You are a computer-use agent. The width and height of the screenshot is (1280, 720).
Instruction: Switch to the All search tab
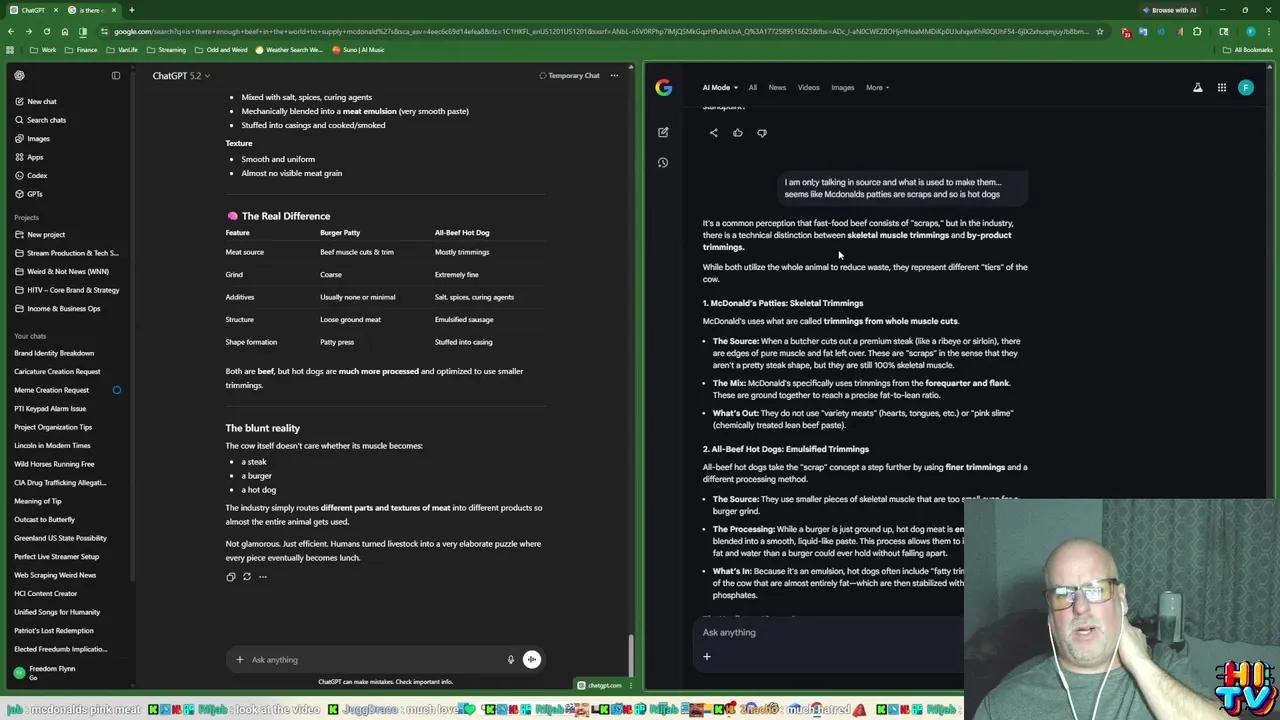pyautogui.click(x=753, y=87)
